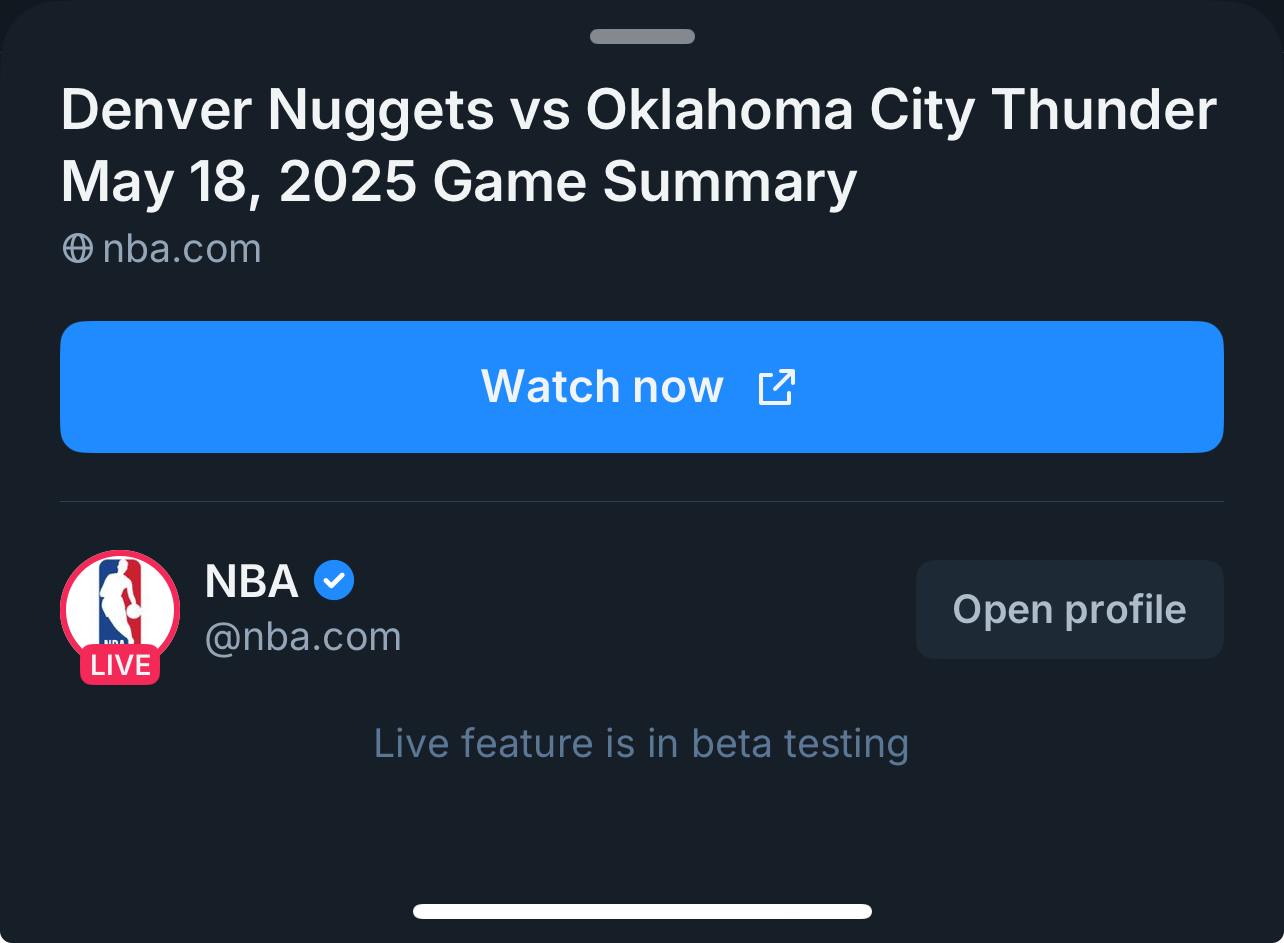Click "Oklahoma City Thunder" in the title
1284x943 pixels.
(901, 110)
